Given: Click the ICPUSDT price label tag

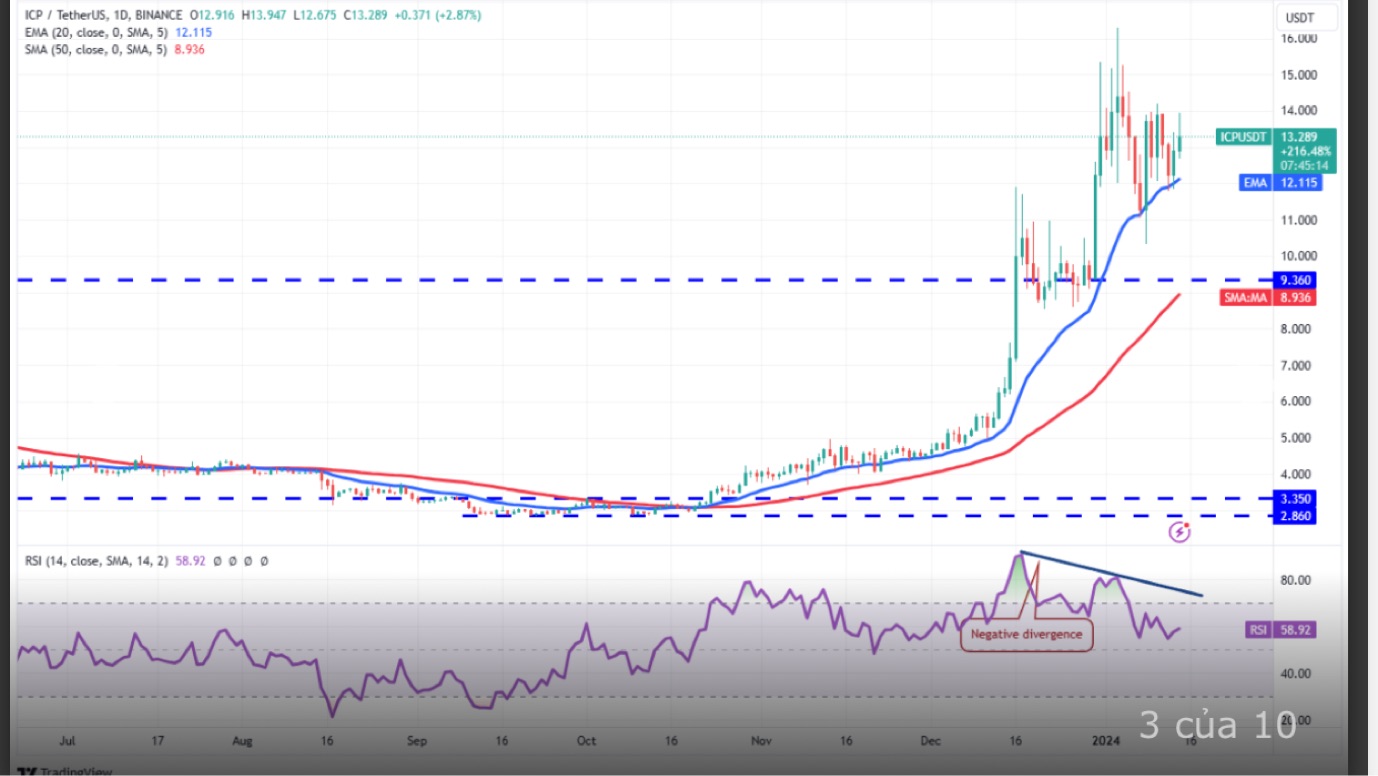Looking at the screenshot, I should [1243, 137].
